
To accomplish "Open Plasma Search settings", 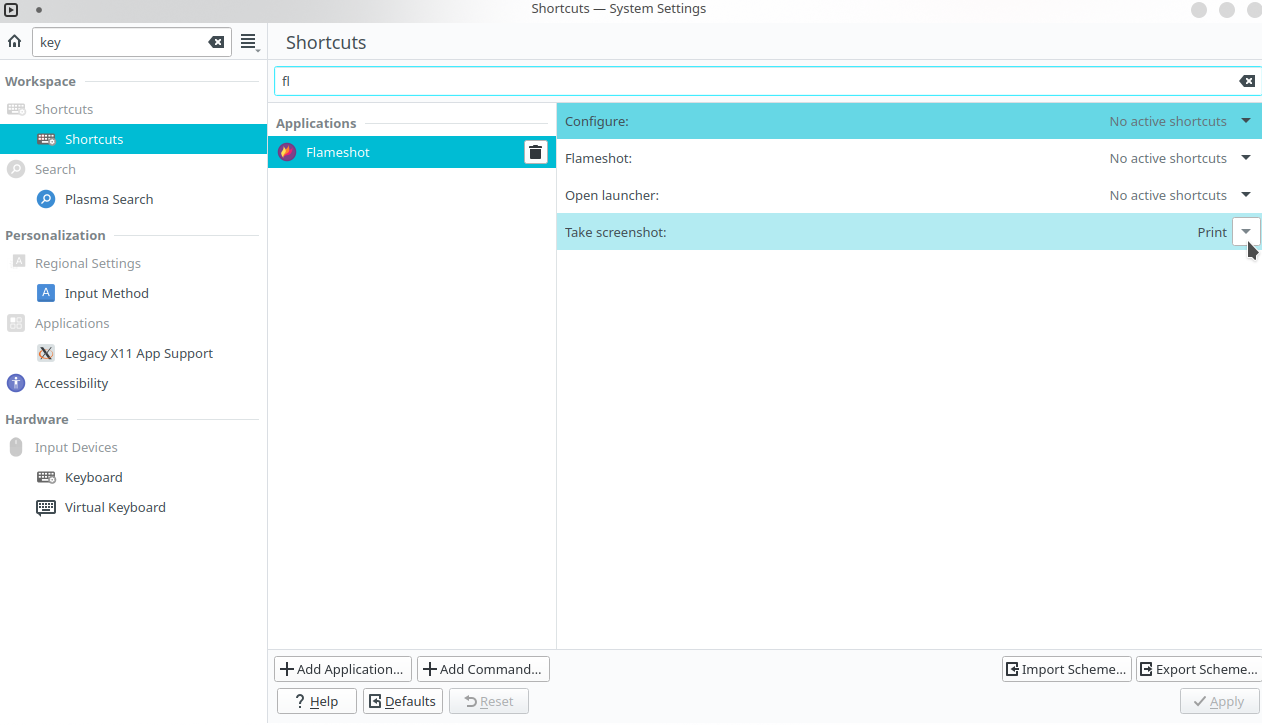I will point(108,199).
